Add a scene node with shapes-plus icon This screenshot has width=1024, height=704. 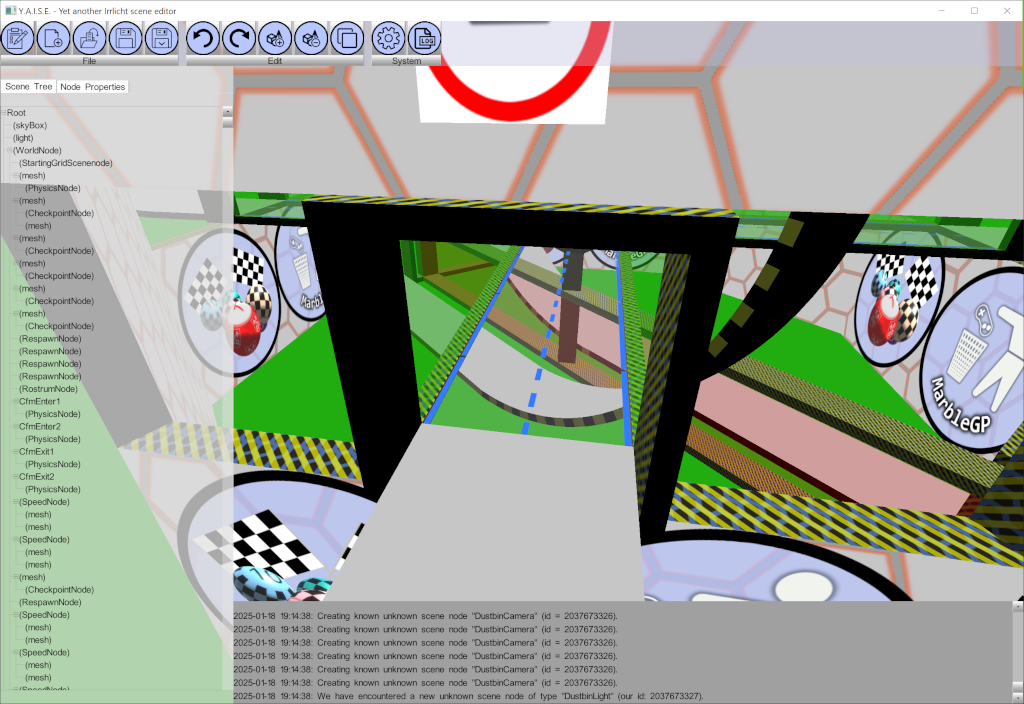point(275,39)
